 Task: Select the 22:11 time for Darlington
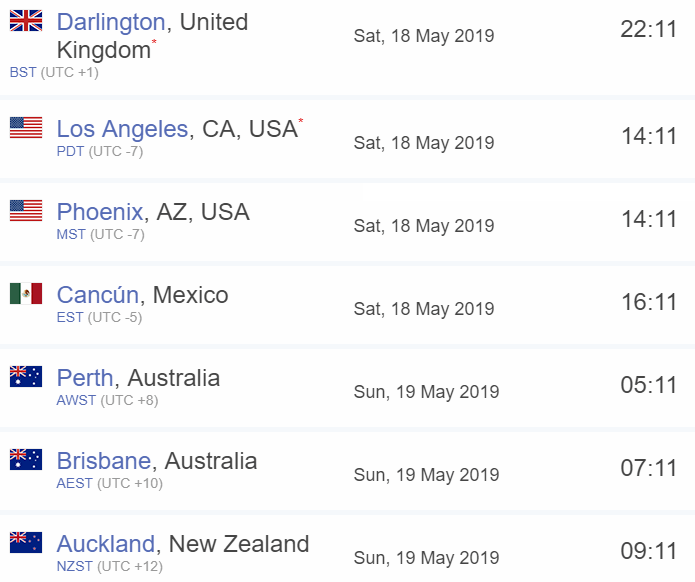click(x=648, y=29)
